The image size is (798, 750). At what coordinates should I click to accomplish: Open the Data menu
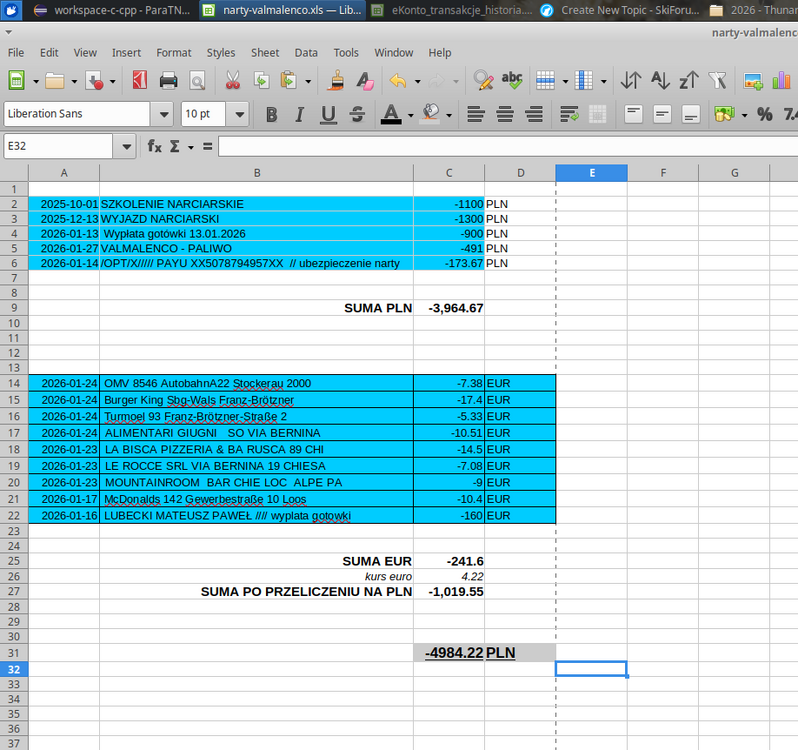point(306,52)
